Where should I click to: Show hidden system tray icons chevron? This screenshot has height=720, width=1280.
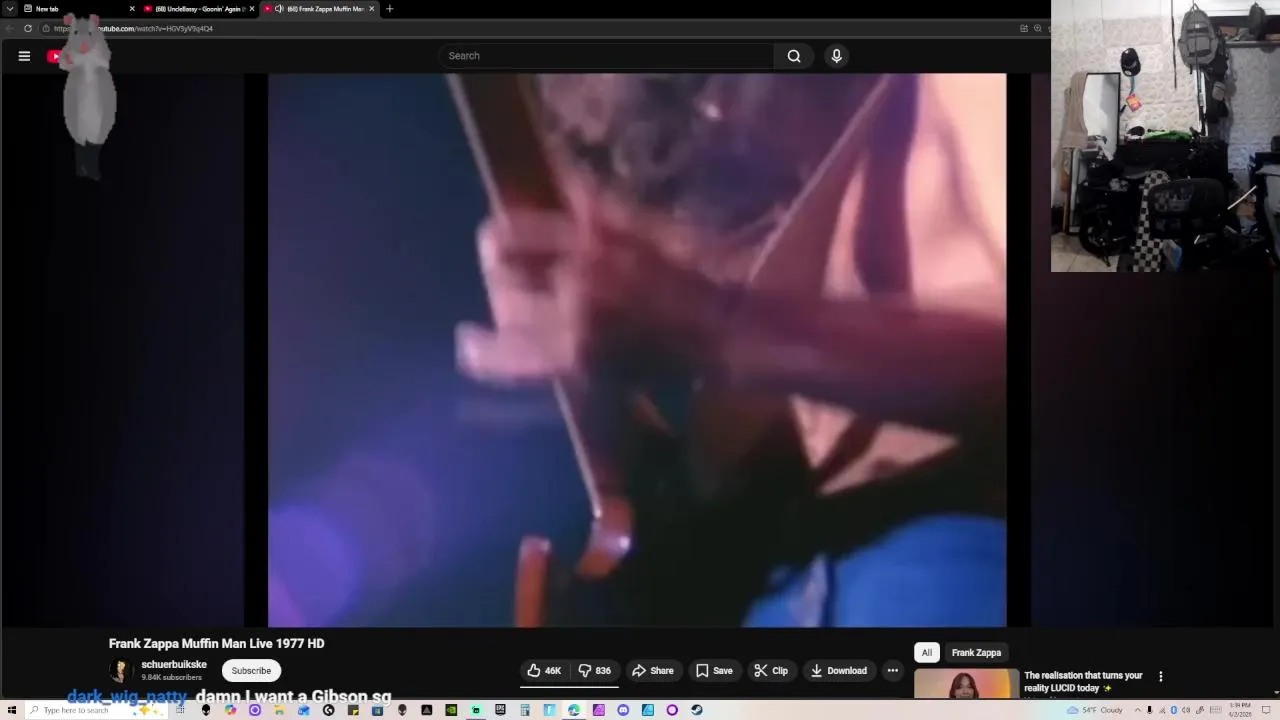[1138, 710]
